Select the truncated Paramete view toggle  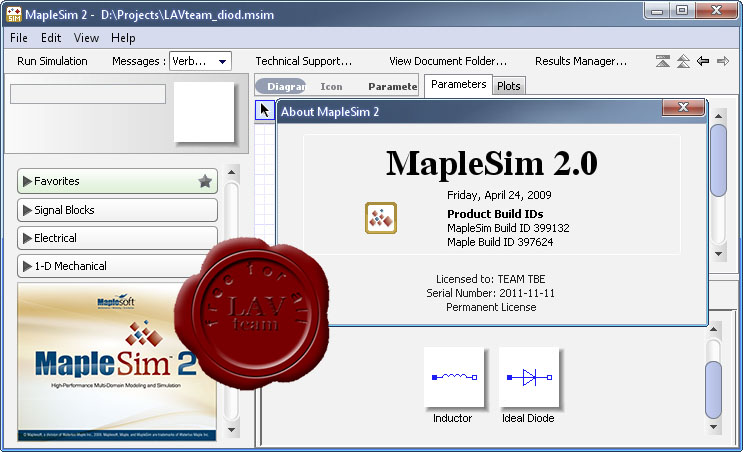[393, 86]
